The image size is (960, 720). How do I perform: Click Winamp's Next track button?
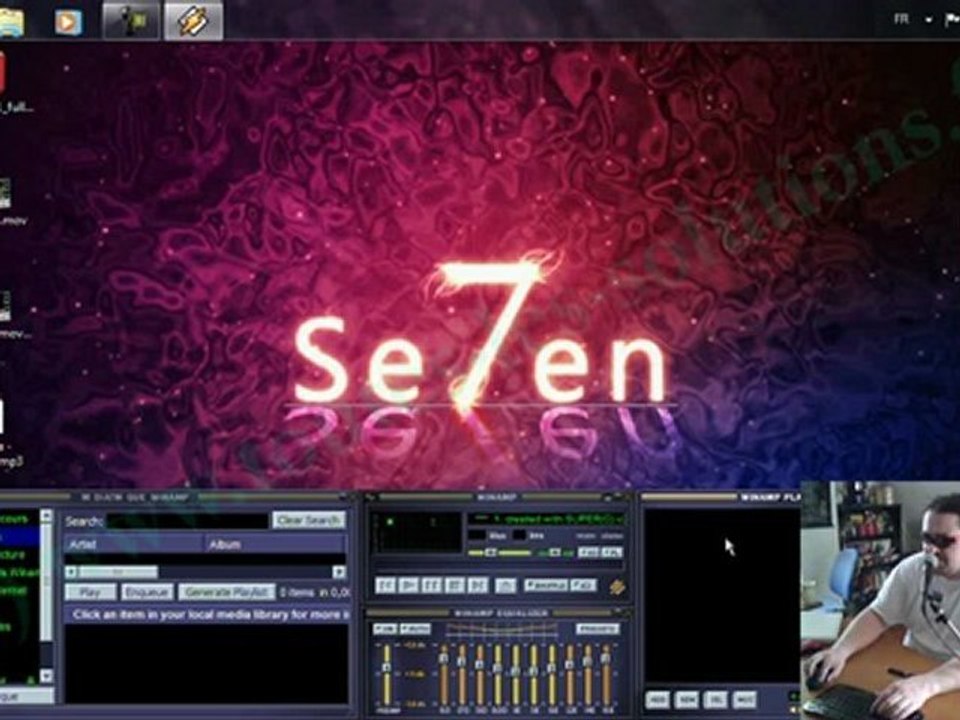click(x=478, y=585)
